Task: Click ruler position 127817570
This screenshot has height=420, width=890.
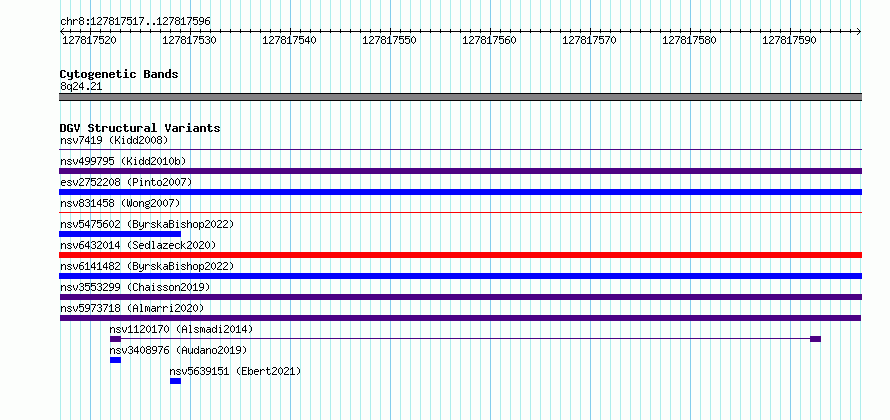Action: point(590,40)
